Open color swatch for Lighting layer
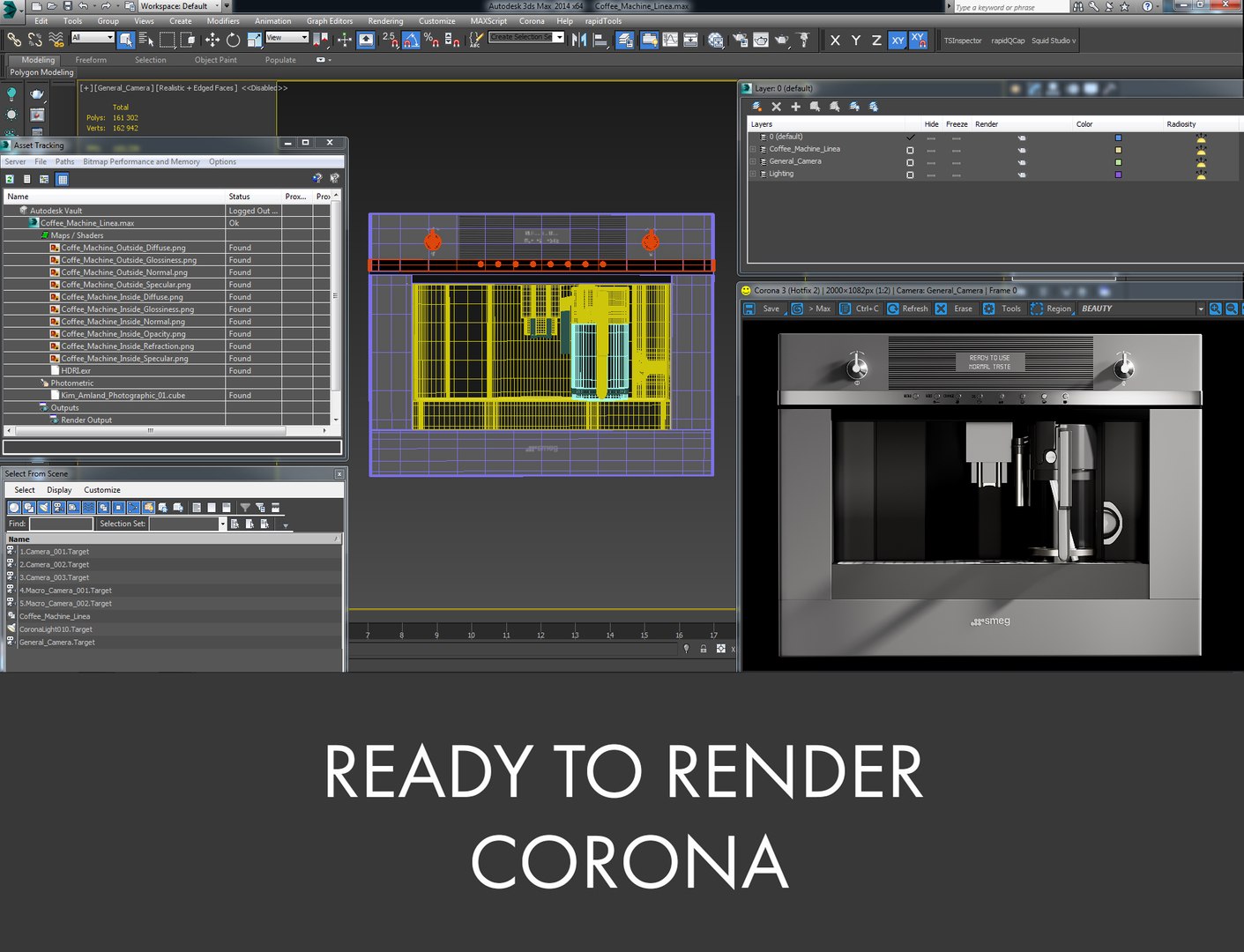The width and height of the screenshot is (1244, 952). (1118, 175)
